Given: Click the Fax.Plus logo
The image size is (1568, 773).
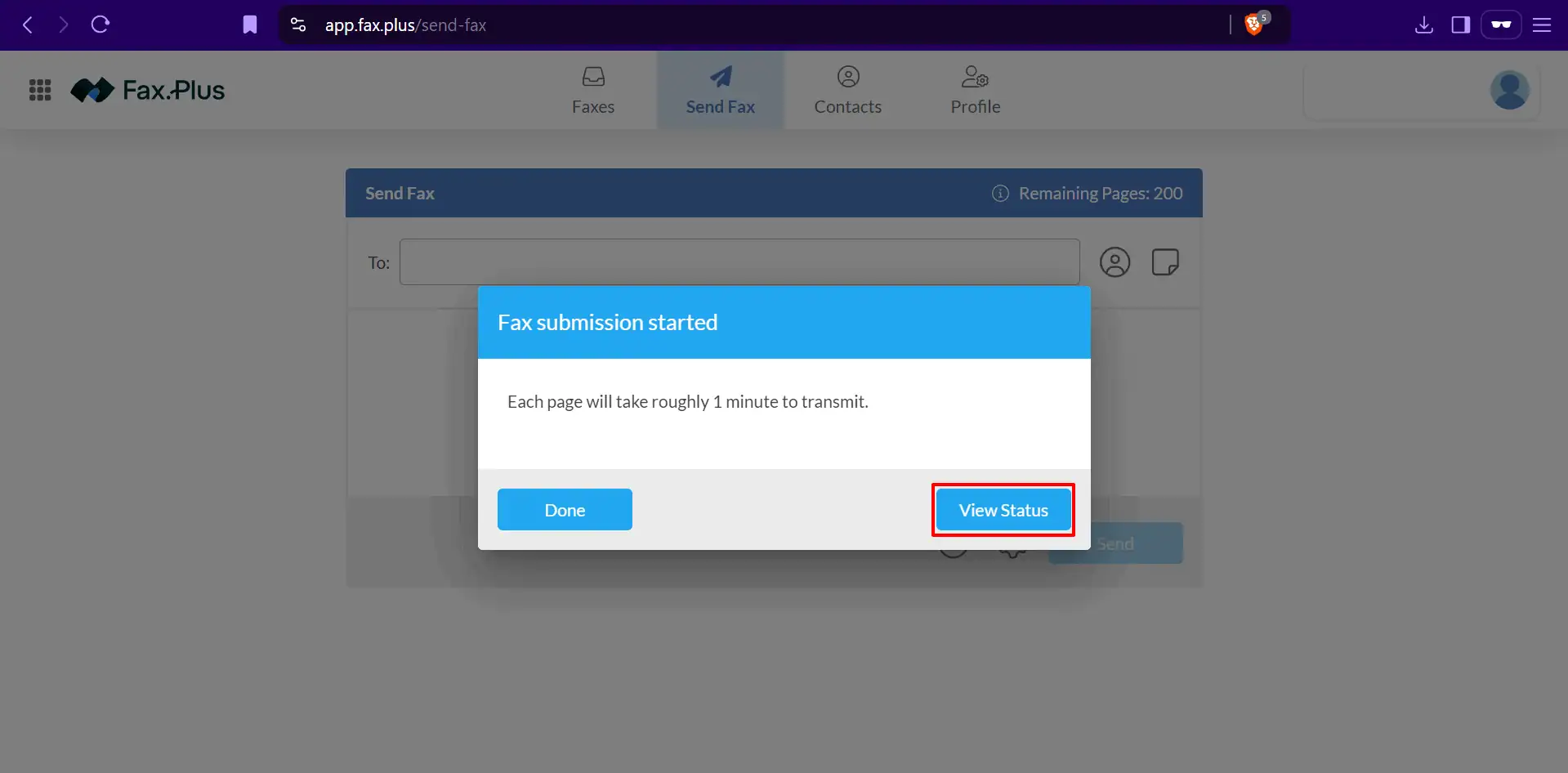Looking at the screenshot, I should click(x=148, y=90).
